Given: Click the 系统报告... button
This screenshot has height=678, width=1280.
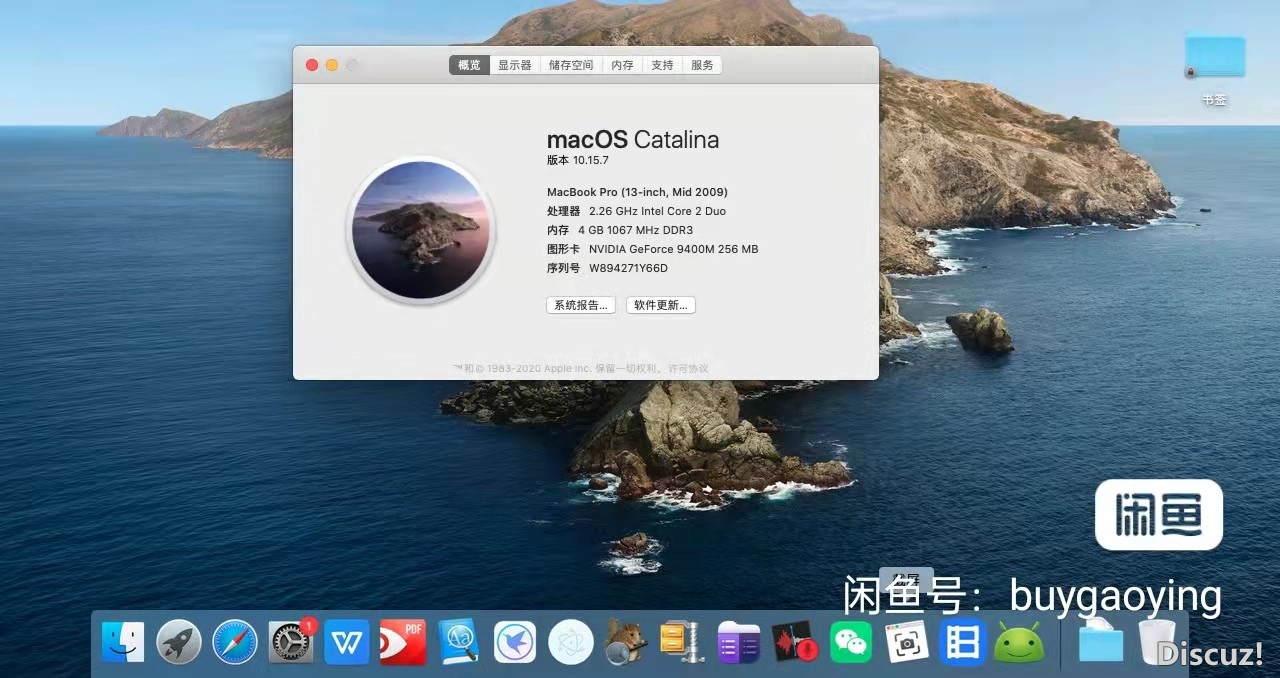Looking at the screenshot, I should pos(581,305).
